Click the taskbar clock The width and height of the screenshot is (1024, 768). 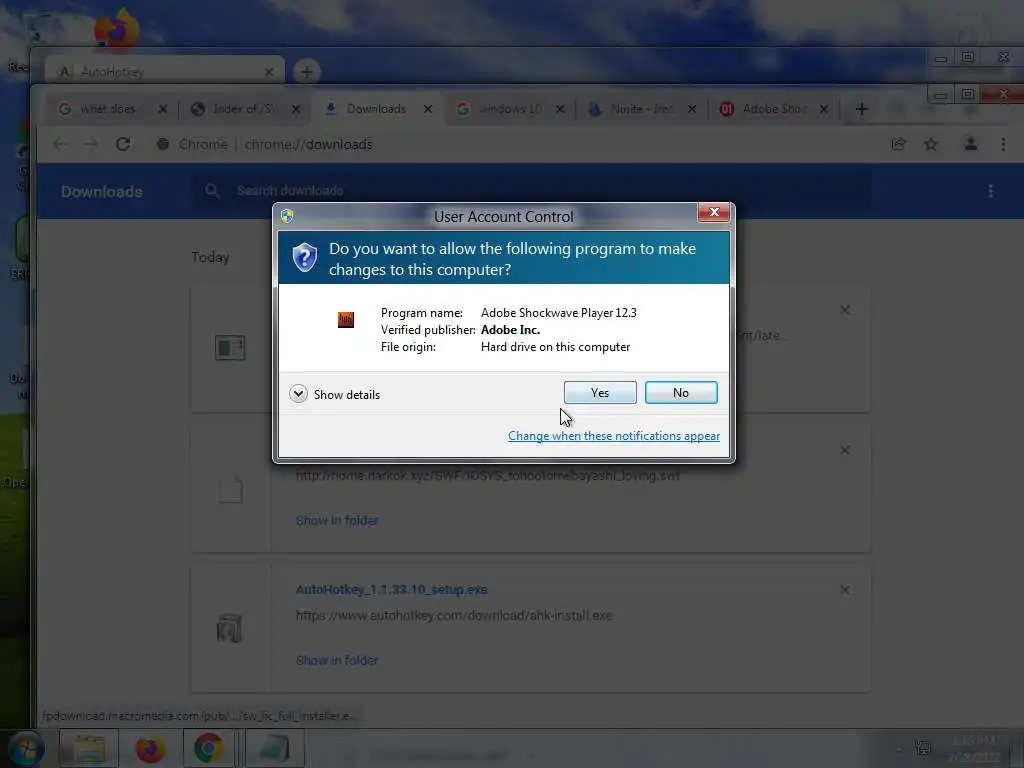click(x=974, y=748)
